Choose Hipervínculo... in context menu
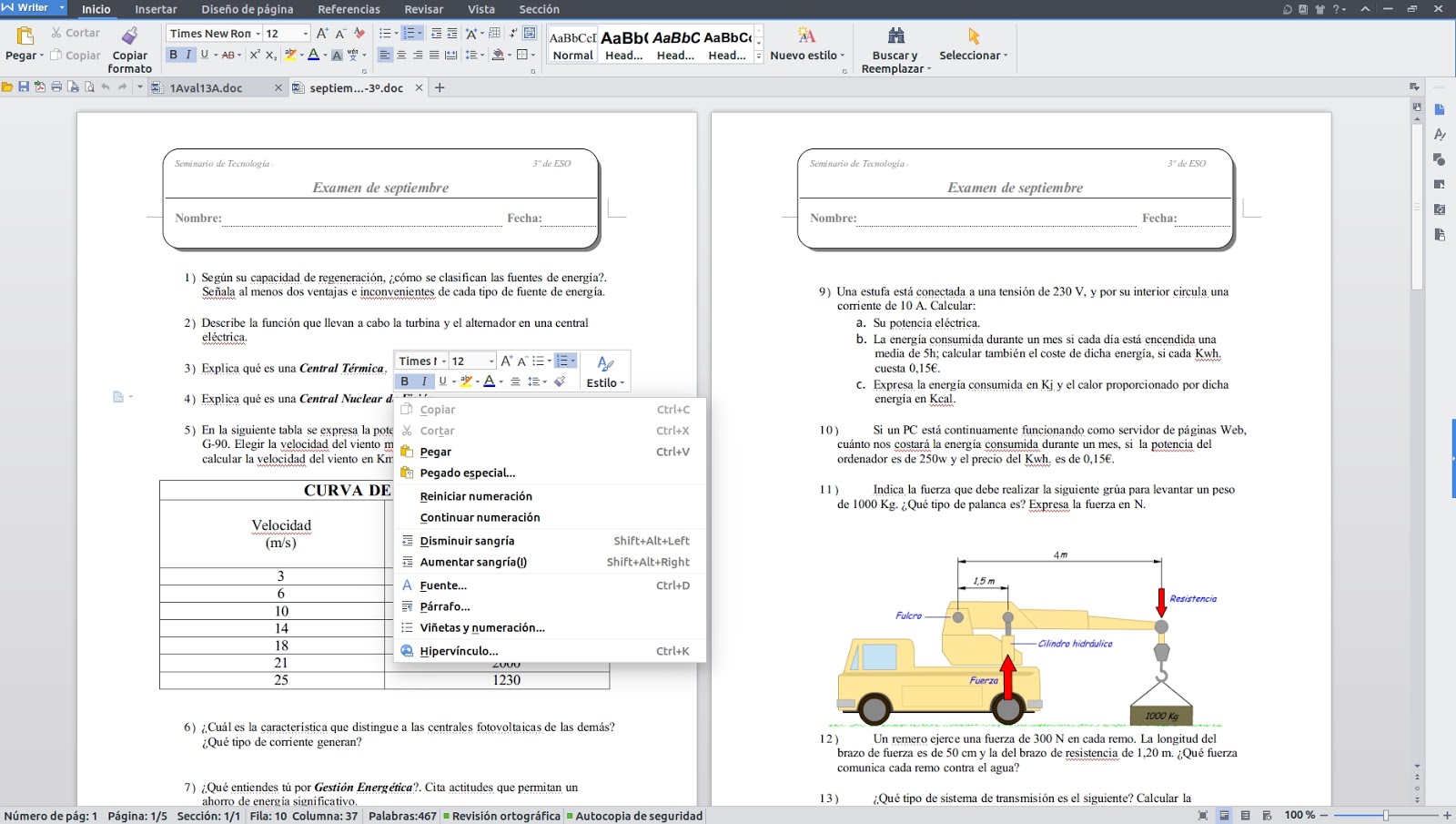This screenshot has height=824, width=1456. (x=550, y=651)
